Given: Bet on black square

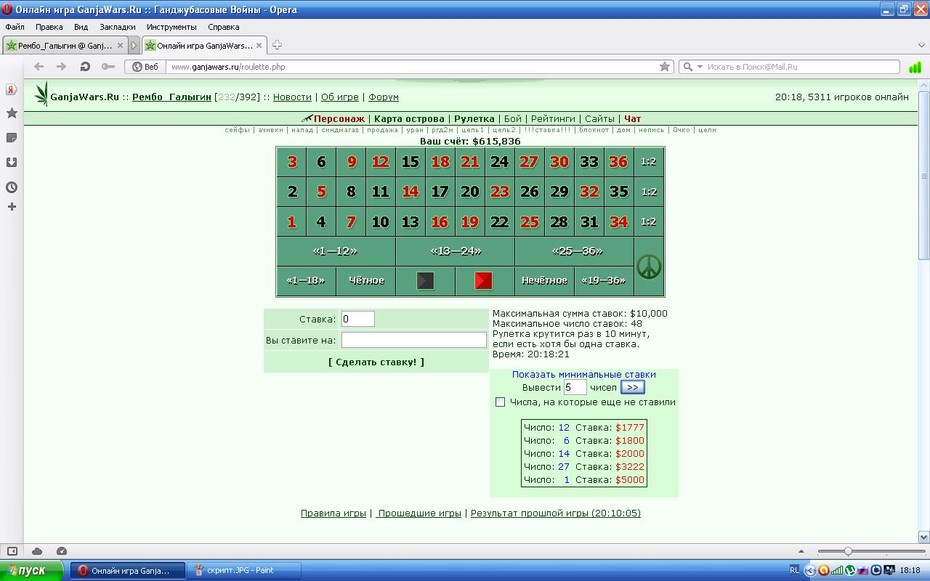Looking at the screenshot, I should click(x=425, y=280).
